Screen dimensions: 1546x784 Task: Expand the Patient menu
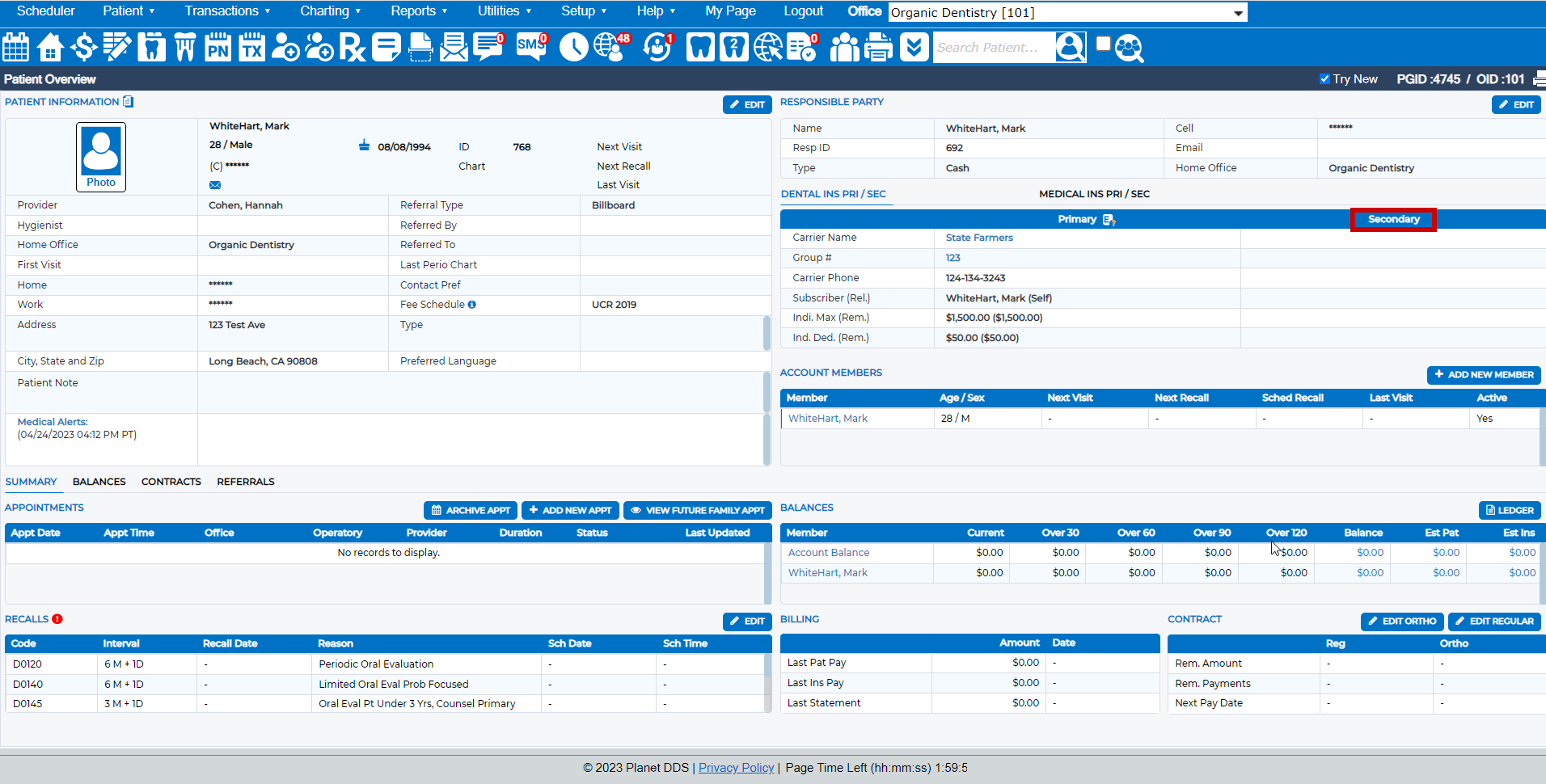tap(129, 11)
